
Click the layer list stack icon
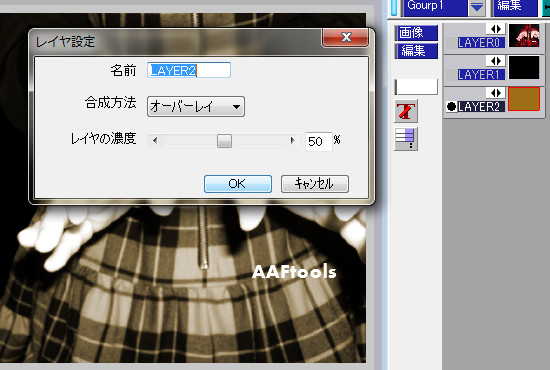click(x=405, y=139)
